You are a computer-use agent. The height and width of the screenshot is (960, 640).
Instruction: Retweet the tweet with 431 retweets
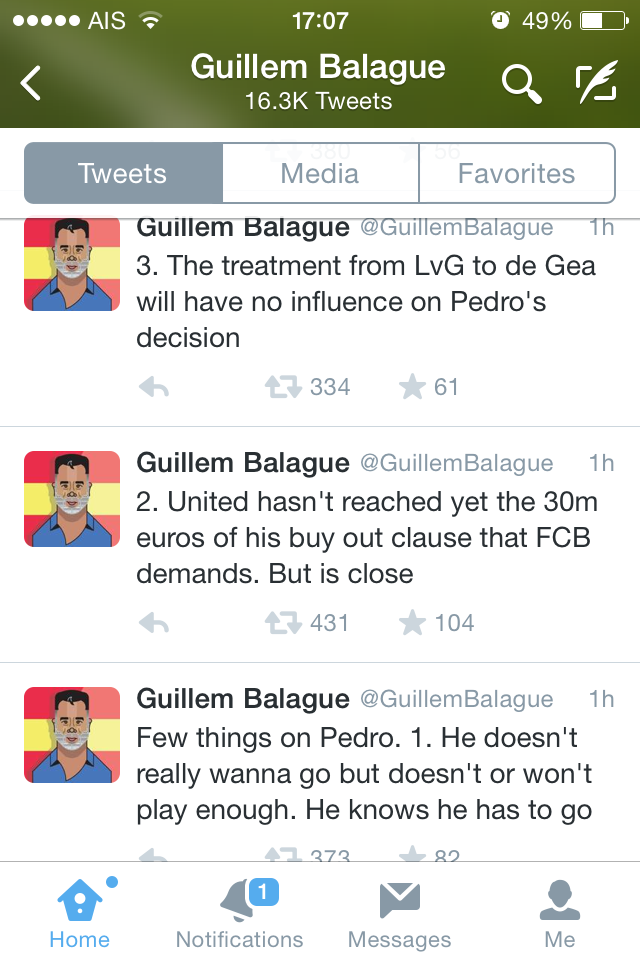281,623
